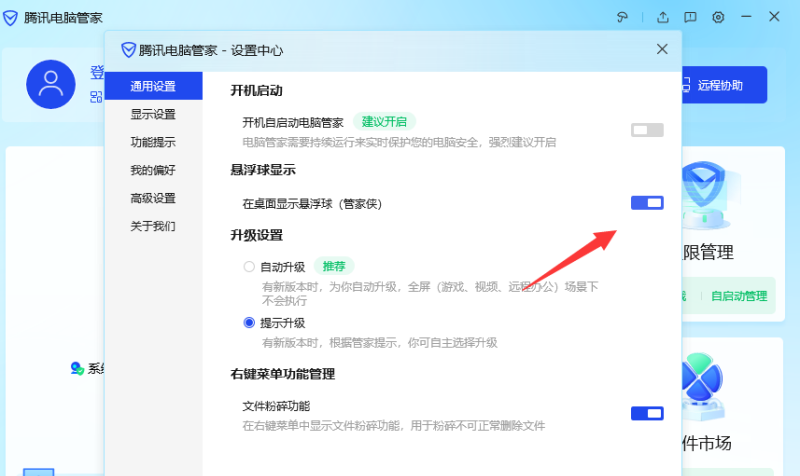This screenshot has width=800, height=476.
Task: Click the 推荐 green tag
Action: coord(334,266)
